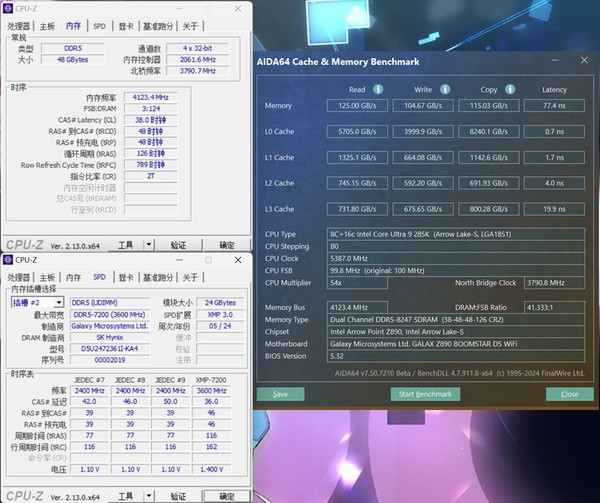Click CPU Clock value 5387.0 MHz

point(456,259)
